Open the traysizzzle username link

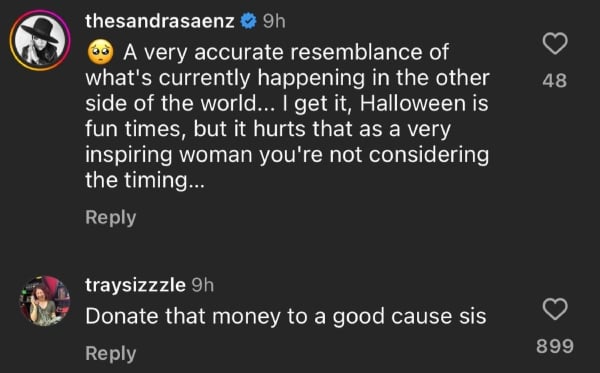[x=135, y=285]
